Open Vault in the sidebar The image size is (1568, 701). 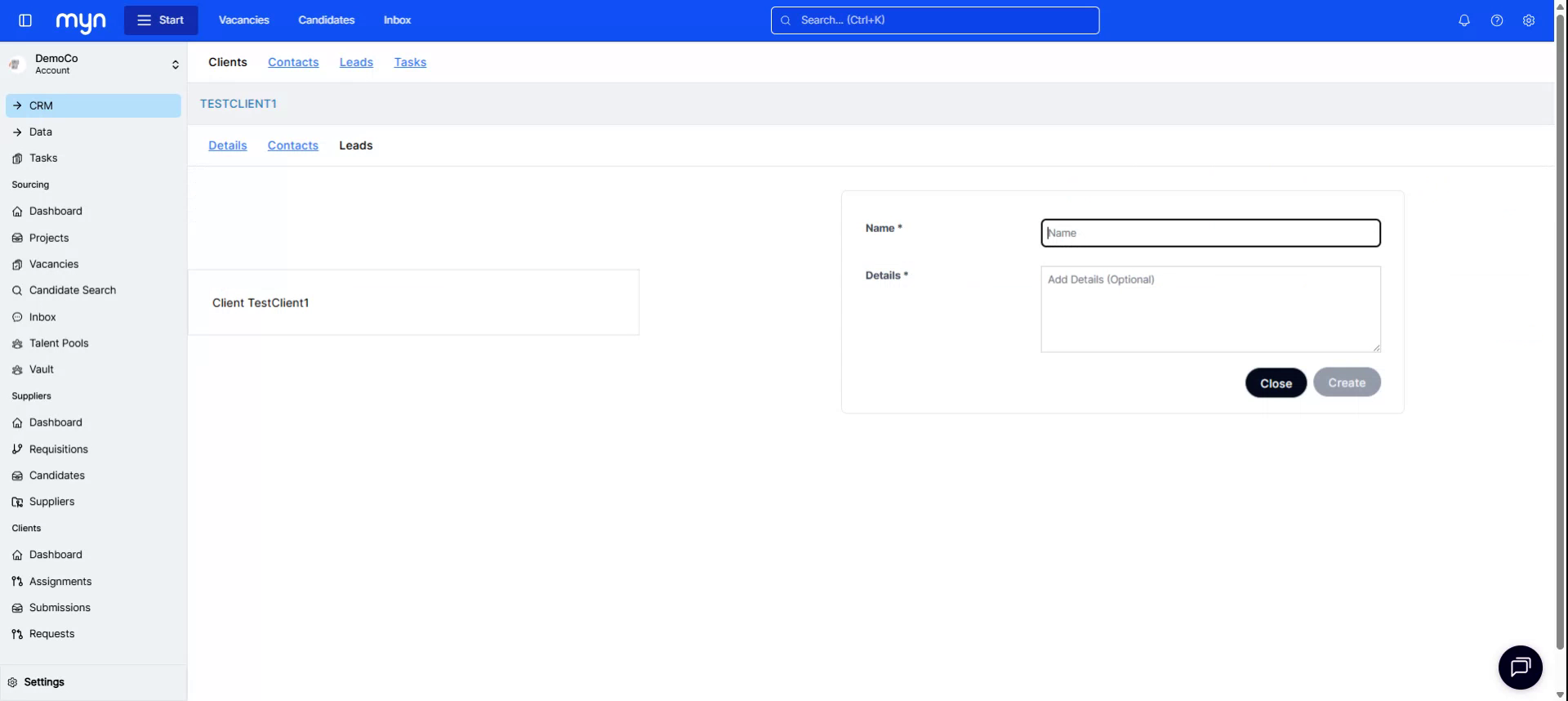[x=42, y=369]
